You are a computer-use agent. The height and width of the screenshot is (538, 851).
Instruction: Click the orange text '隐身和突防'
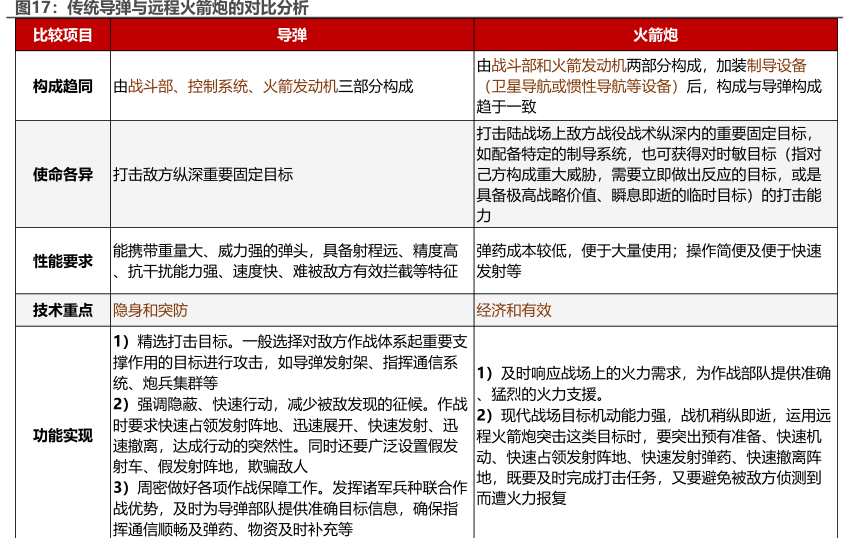[x=150, y=310]
